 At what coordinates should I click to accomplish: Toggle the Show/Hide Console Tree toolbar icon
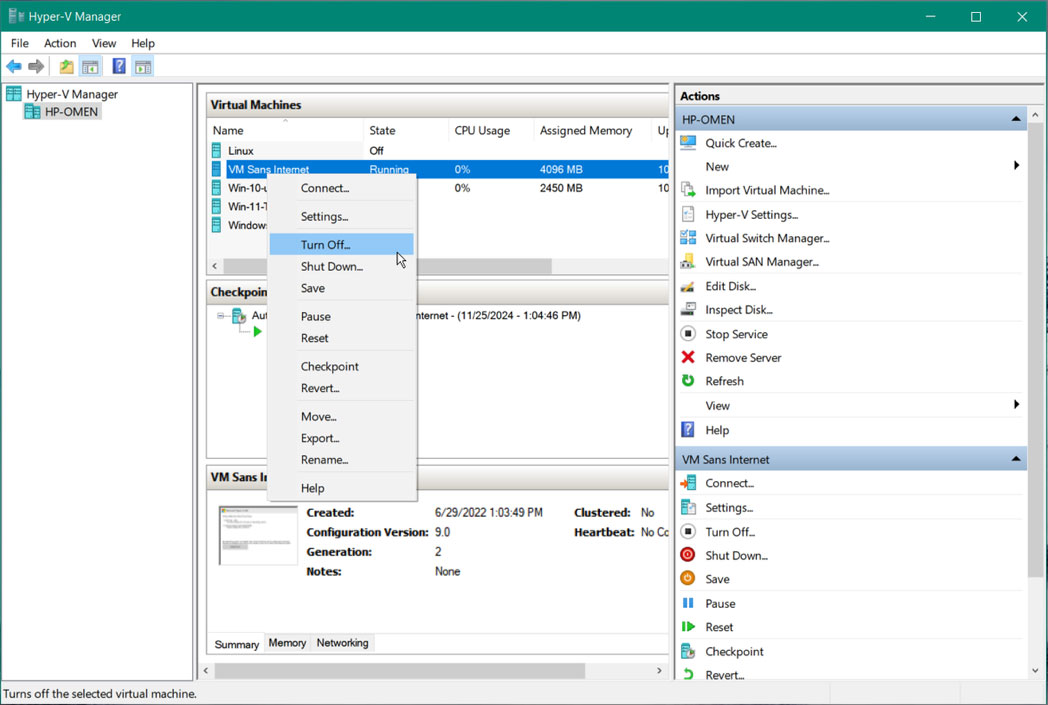[x=90, y=66]
